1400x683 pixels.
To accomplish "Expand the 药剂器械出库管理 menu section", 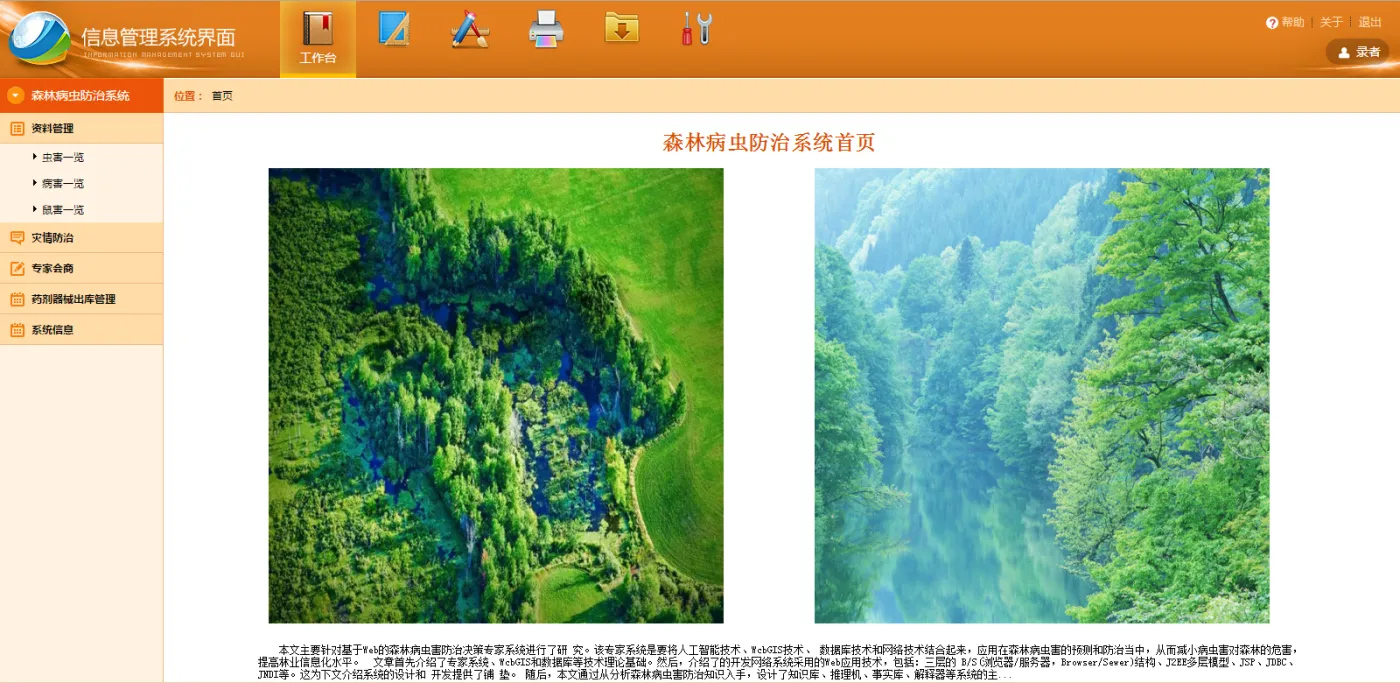I will 73,299.
